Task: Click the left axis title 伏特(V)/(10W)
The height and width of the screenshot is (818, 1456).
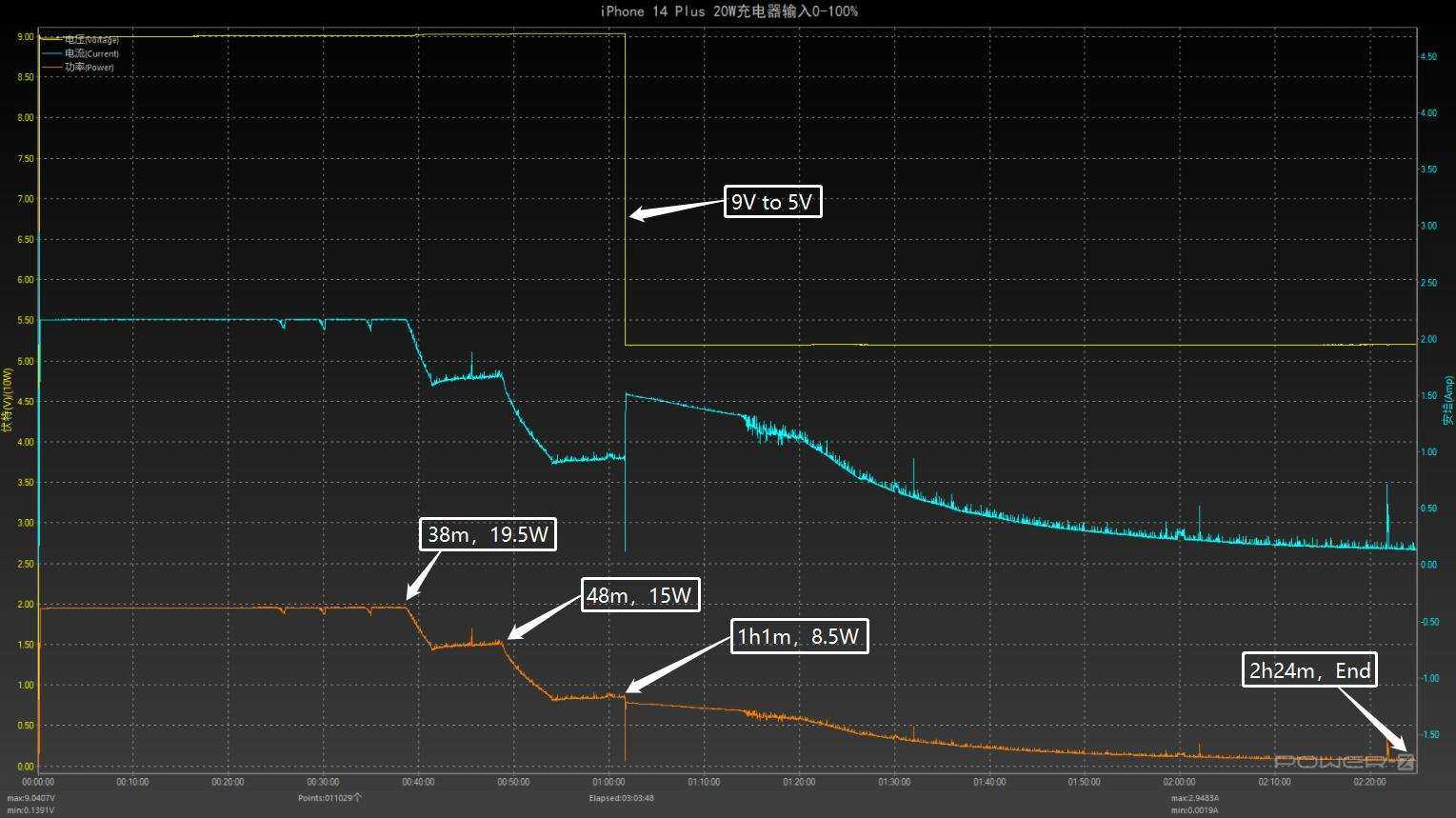Action: (x=8, y=400)
